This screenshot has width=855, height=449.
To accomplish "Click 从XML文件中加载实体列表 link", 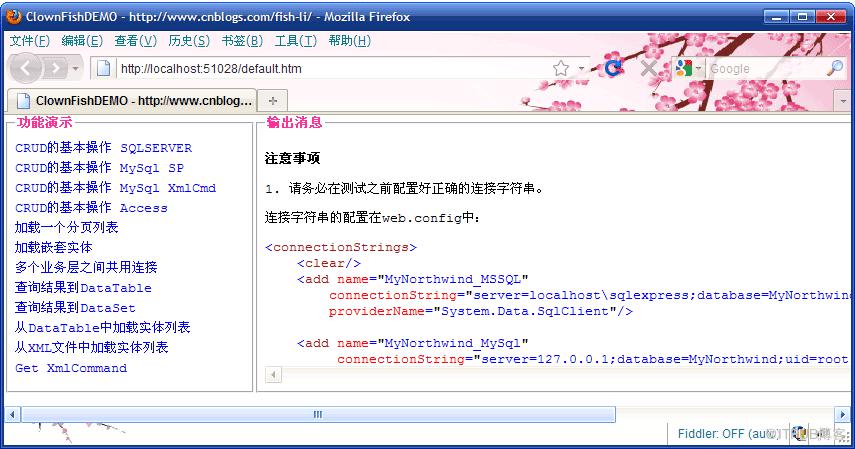I will [92, 348].
